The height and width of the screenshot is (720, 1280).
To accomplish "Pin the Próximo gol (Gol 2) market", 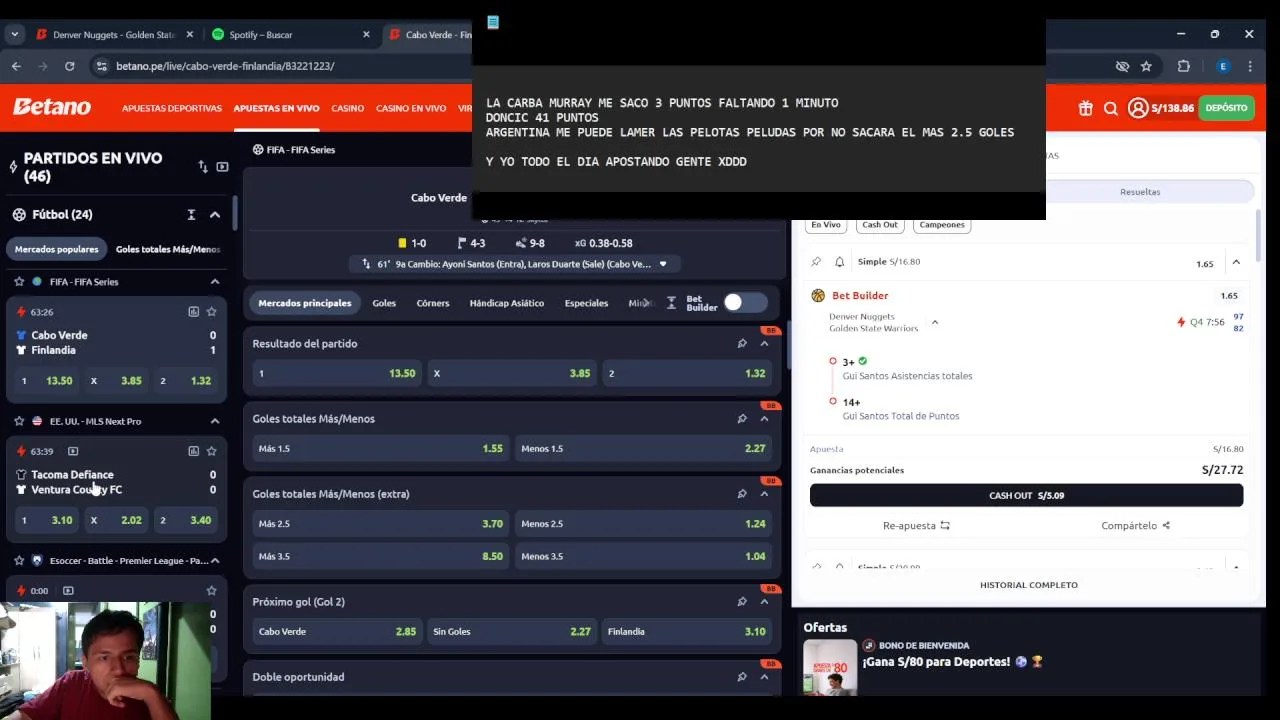I will [x=742, y=602].
